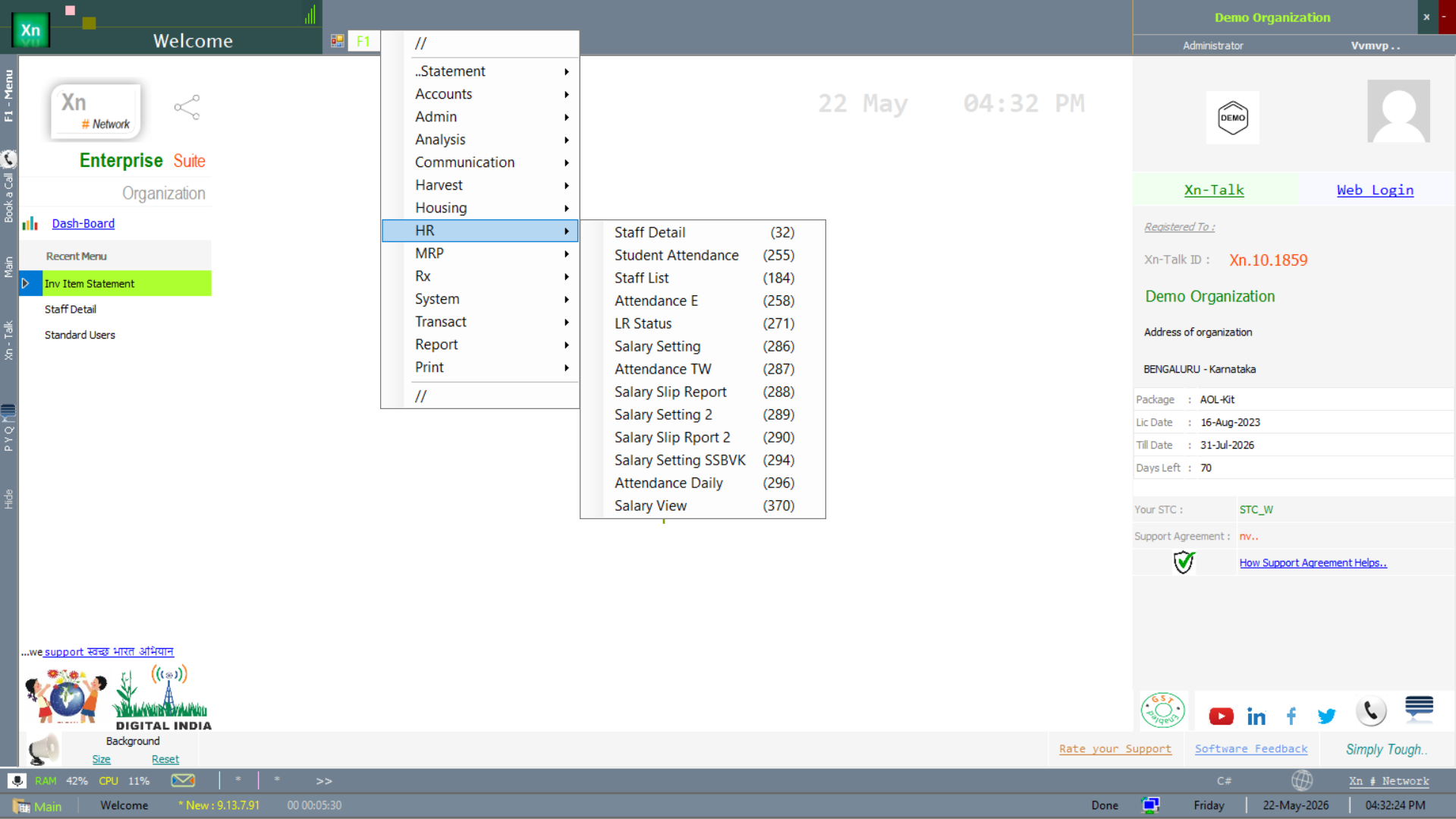
Task: Click the Book a Call phone sidebar icon
Action: coord(8,159)
